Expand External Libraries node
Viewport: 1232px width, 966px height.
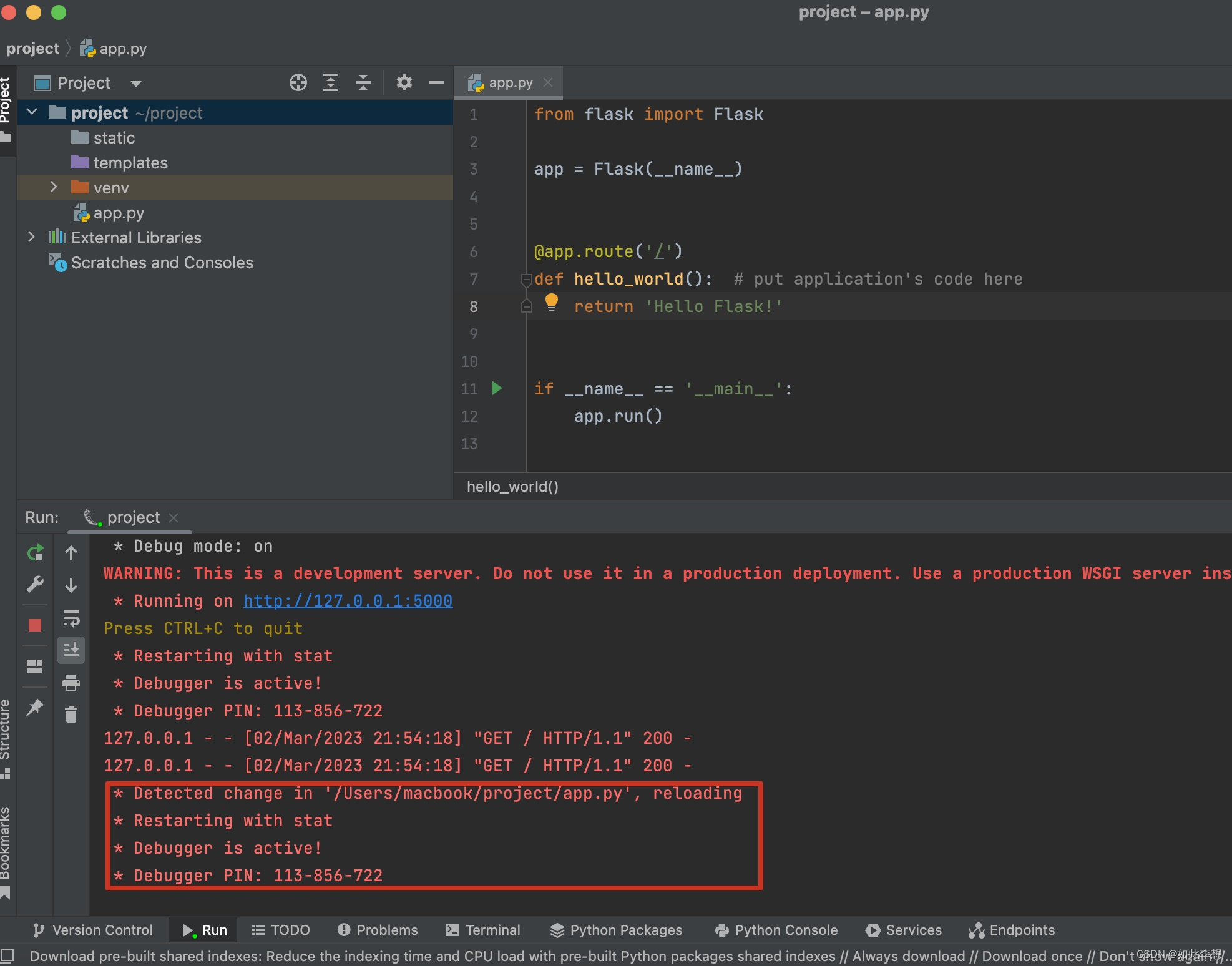click(x=31, y=237)
